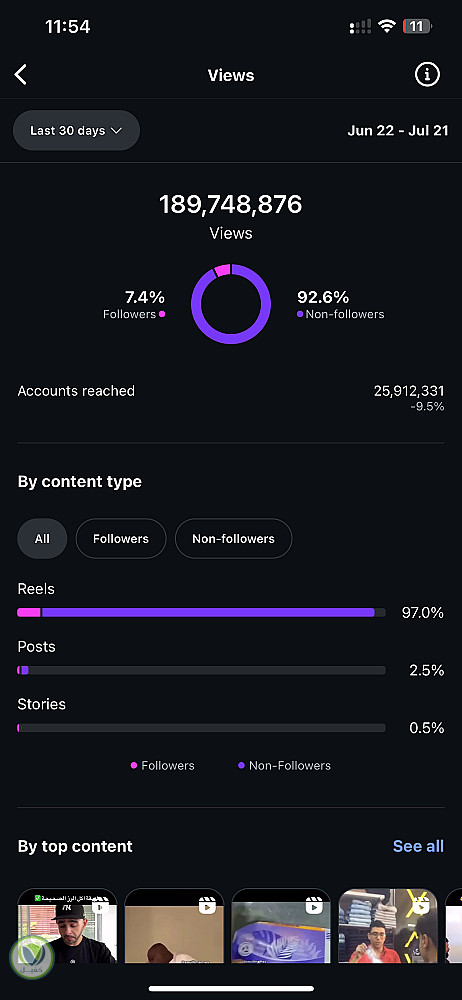Open the info icon for Views
Viewport: 462px width, 1000px height.
428,75
